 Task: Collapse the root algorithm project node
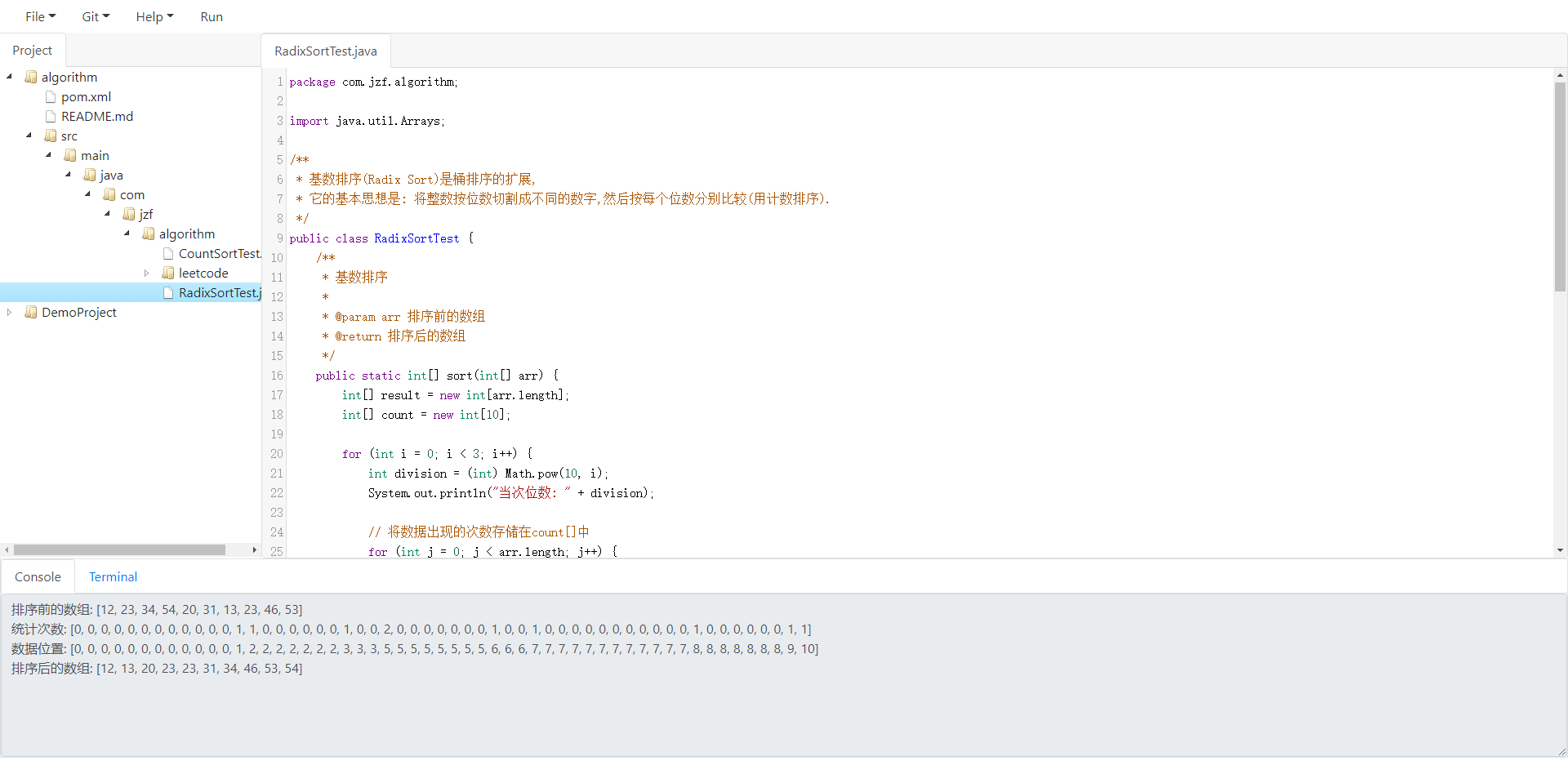(x=10, y=77)
